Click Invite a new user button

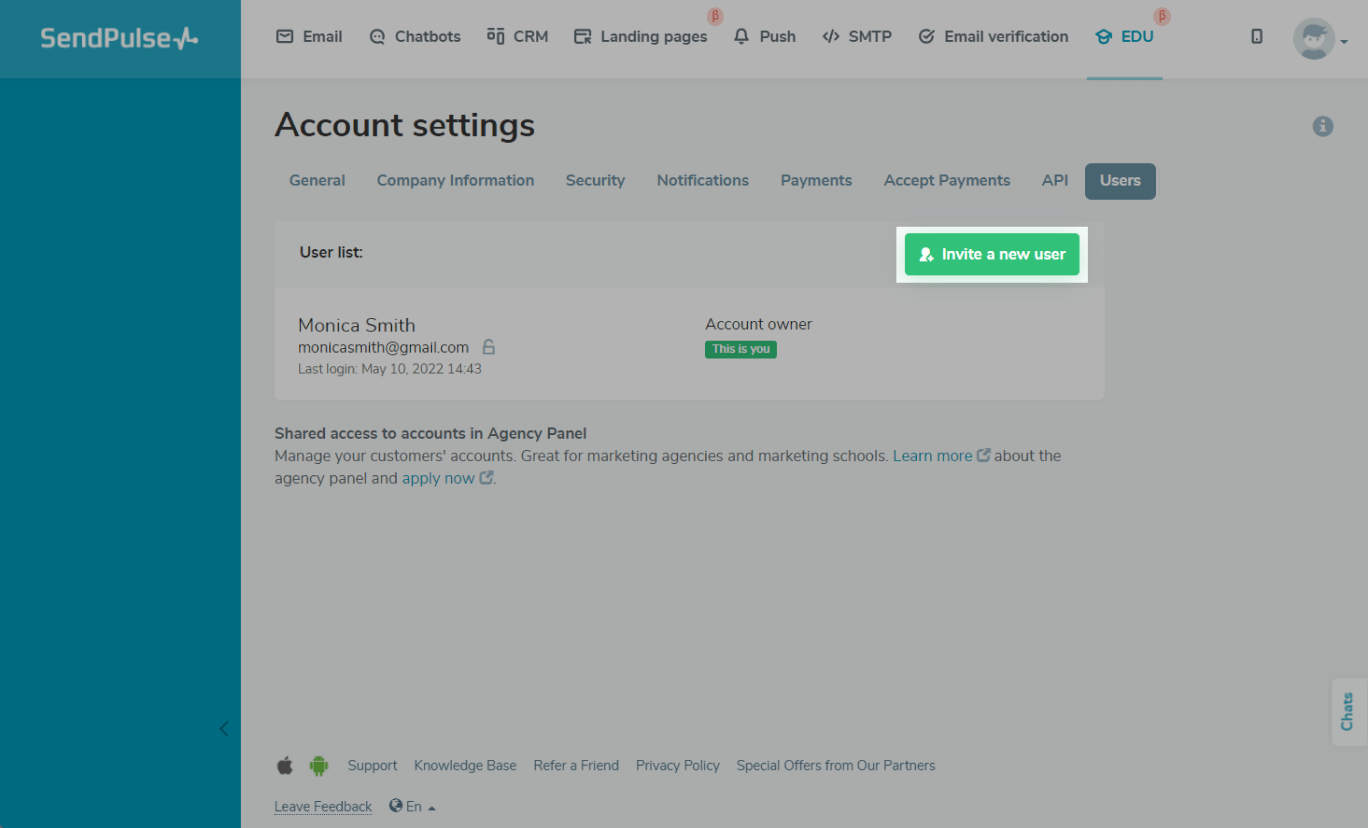(x=992, y=254)
